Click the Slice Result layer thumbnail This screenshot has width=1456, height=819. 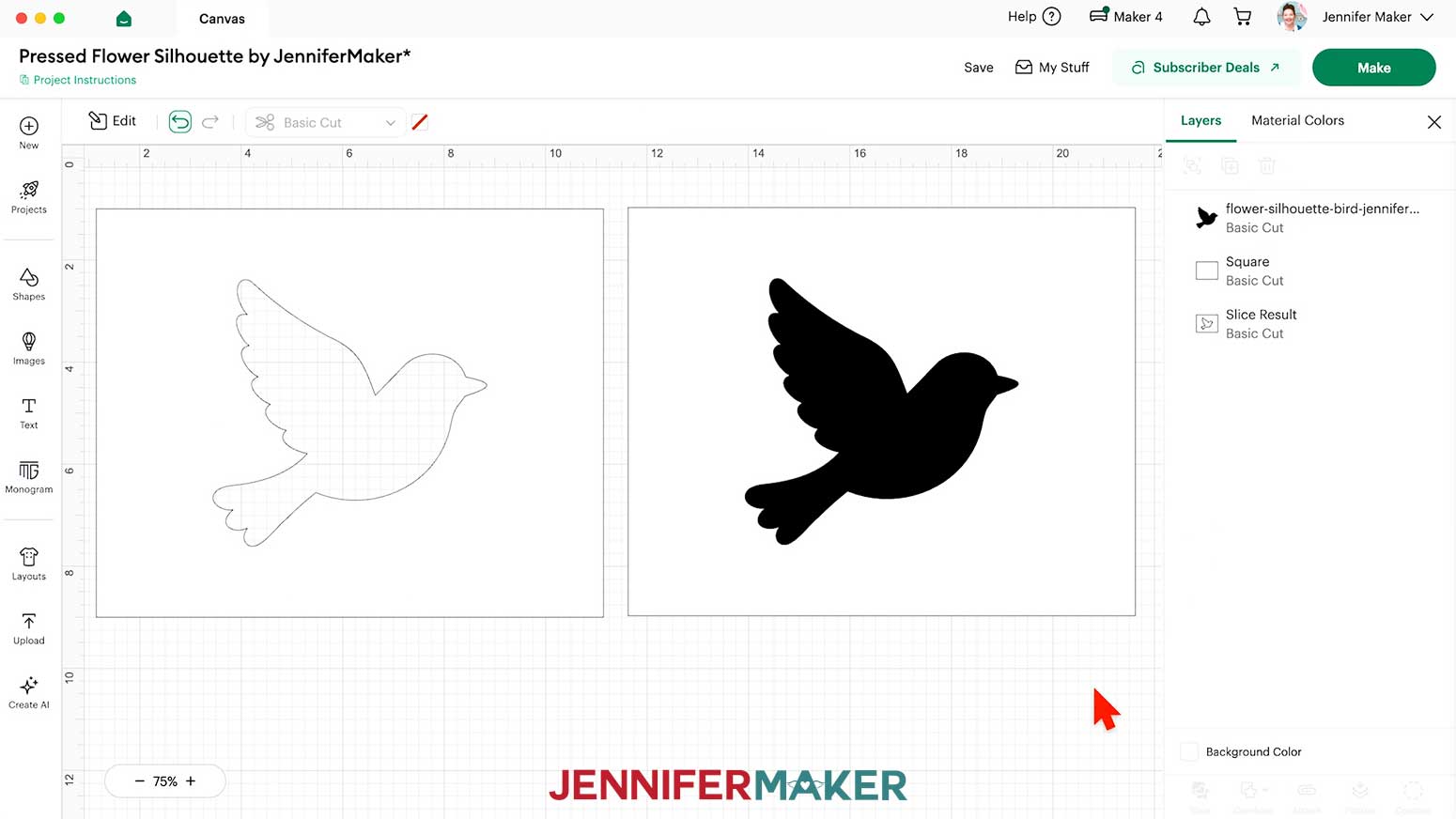[x=1207, y=324]
